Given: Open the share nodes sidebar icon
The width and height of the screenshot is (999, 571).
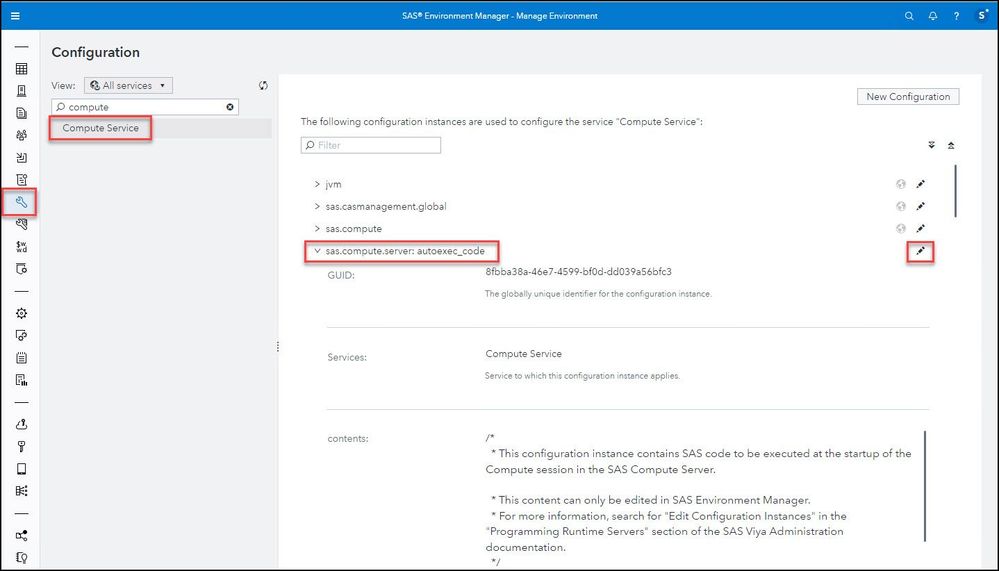Looking at the screenshot, I should [21, 535].
